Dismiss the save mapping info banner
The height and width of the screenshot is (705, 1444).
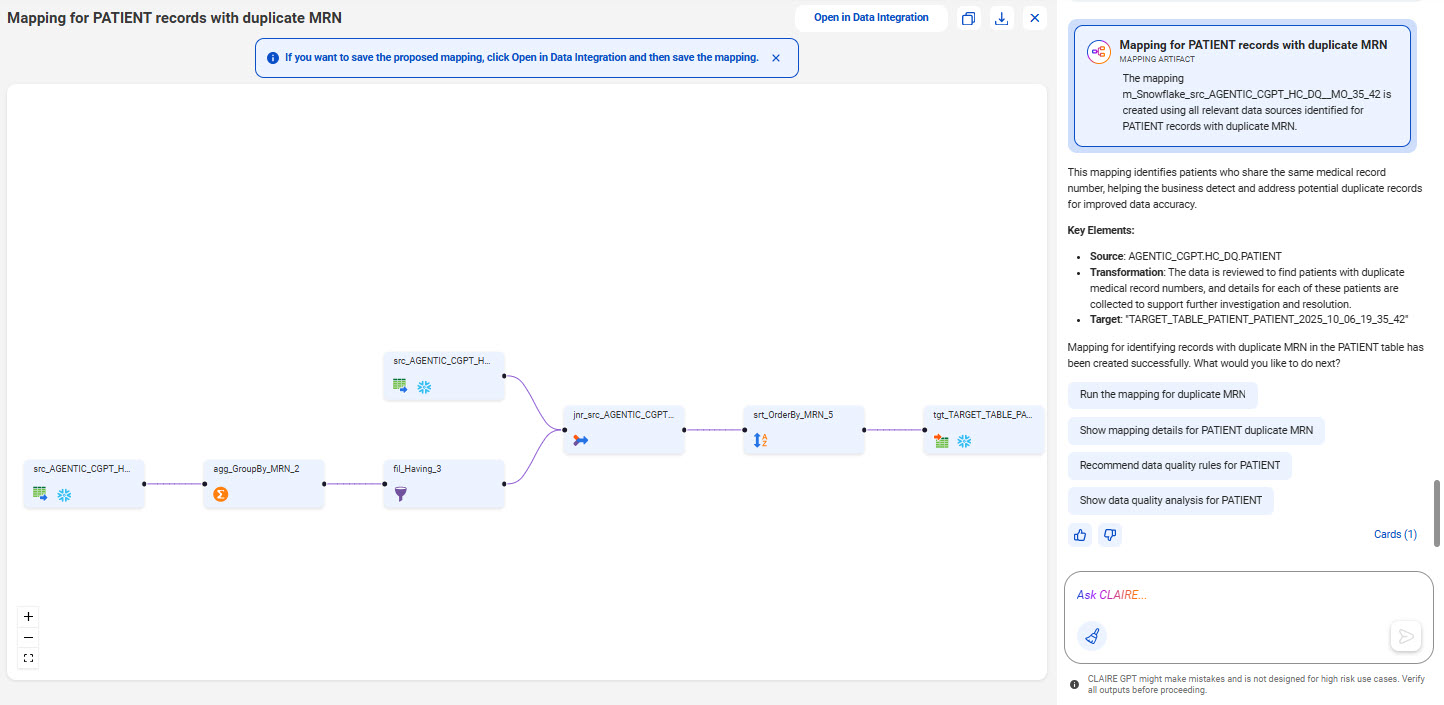point(776,58)
